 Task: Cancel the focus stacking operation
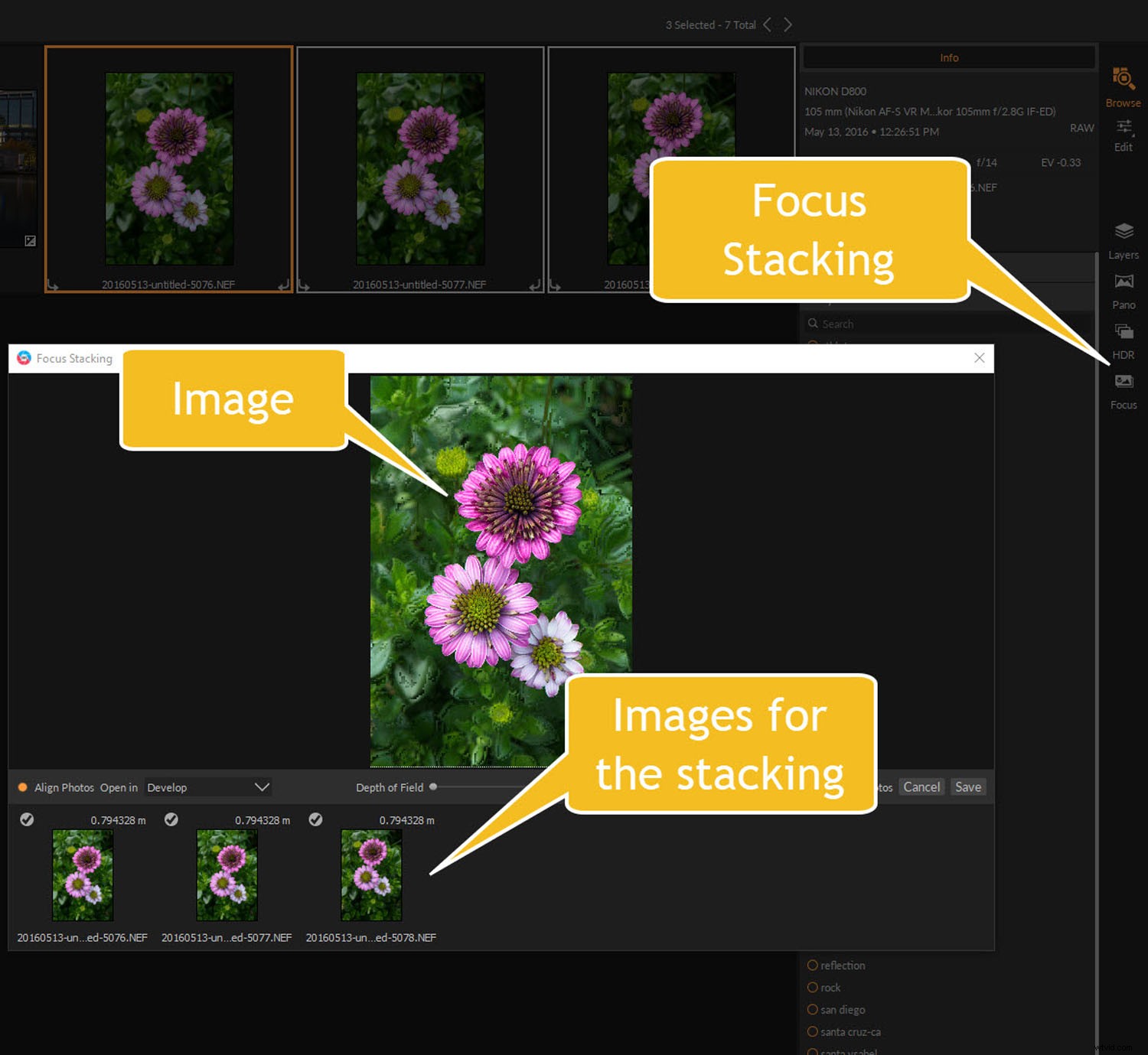[921, 786]
